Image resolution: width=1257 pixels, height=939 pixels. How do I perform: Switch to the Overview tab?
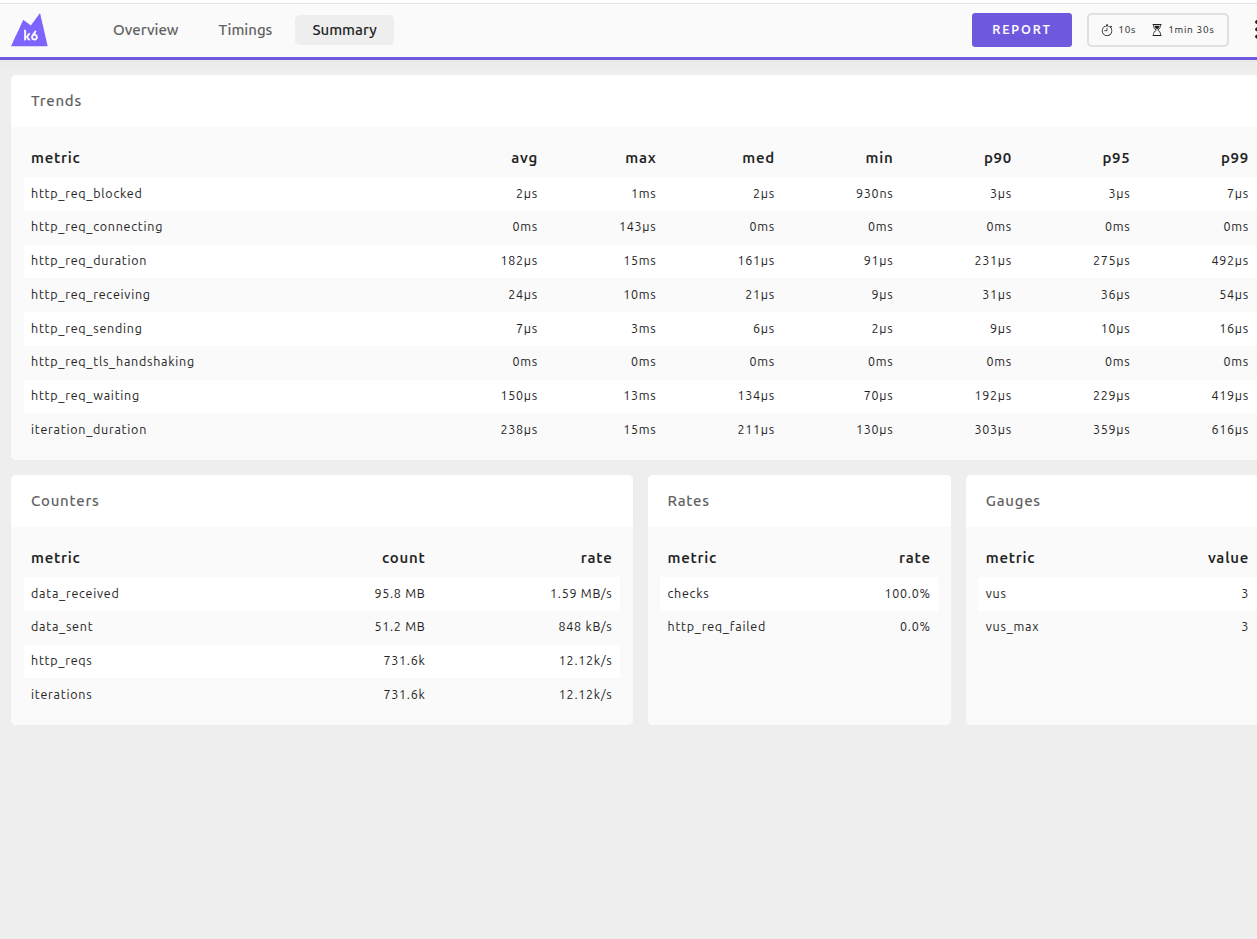coord(146,30)
